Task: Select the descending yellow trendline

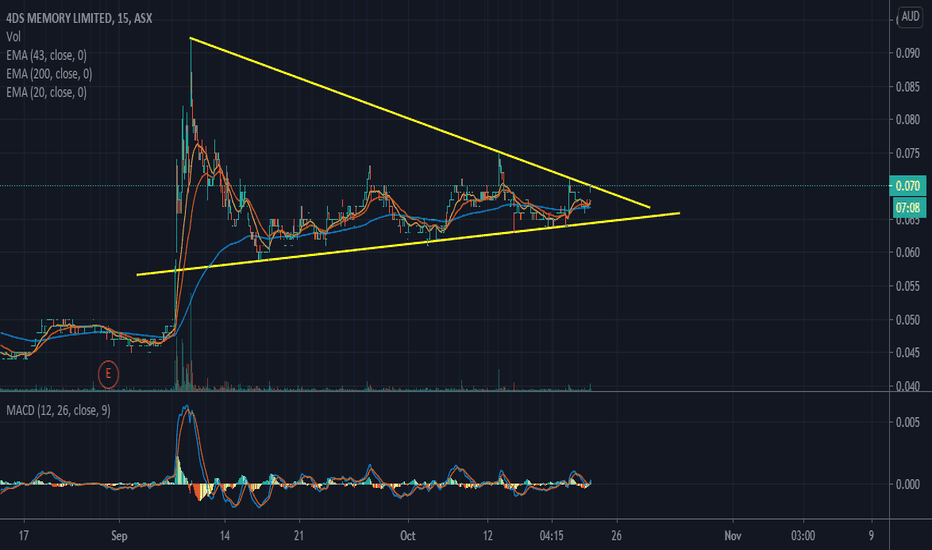Action: (x=420, y=123)
